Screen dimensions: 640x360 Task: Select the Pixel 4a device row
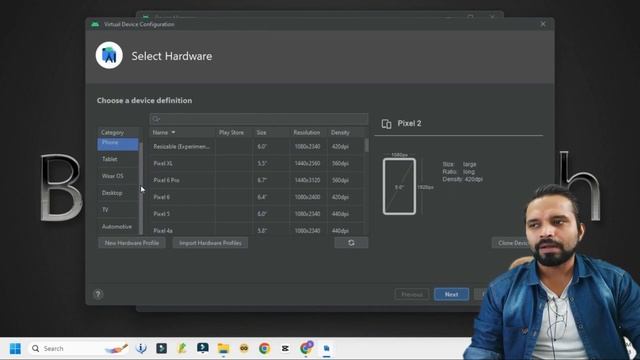[256, 229]
